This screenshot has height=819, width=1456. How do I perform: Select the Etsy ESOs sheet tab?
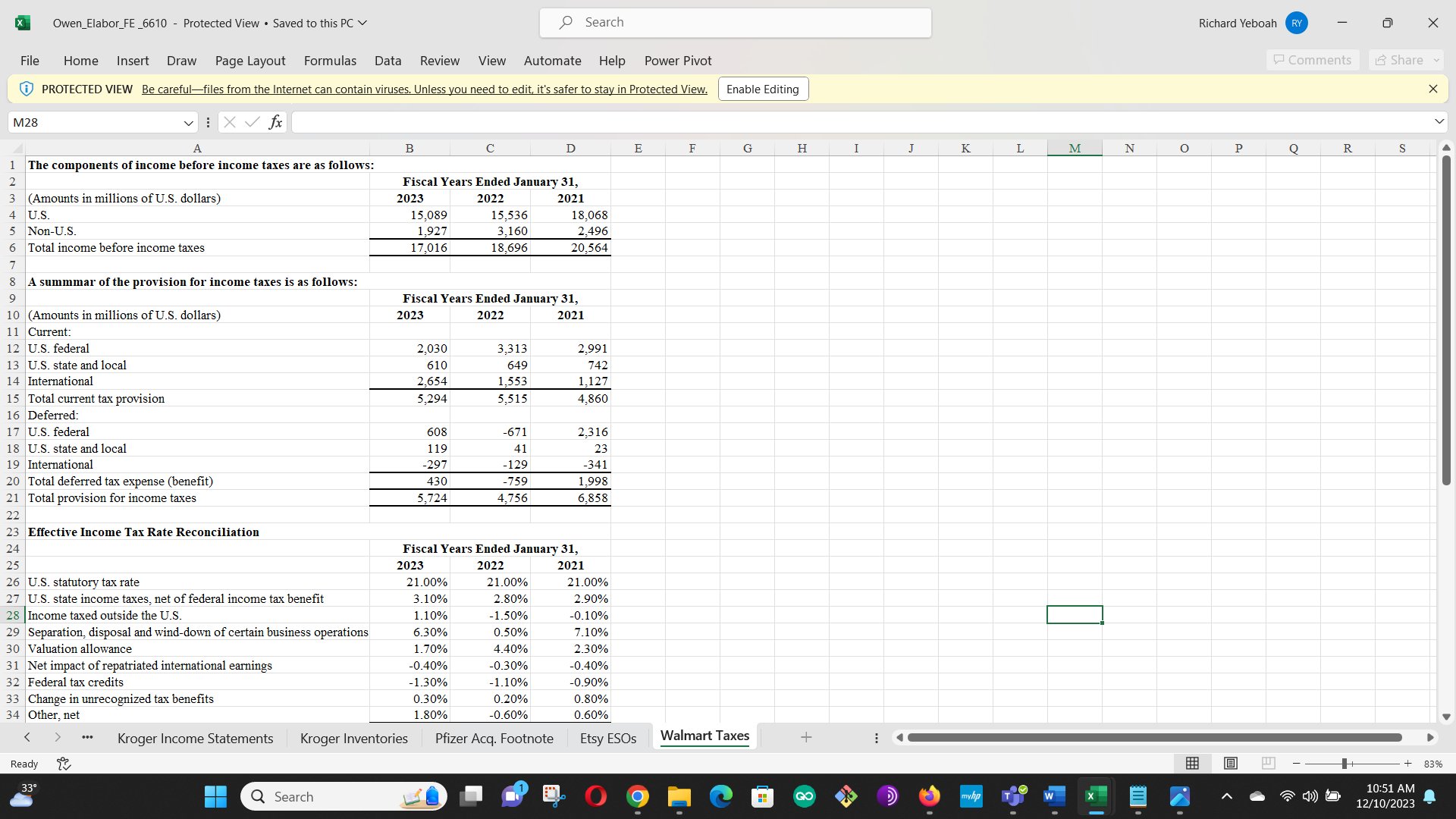pos(607,738)
